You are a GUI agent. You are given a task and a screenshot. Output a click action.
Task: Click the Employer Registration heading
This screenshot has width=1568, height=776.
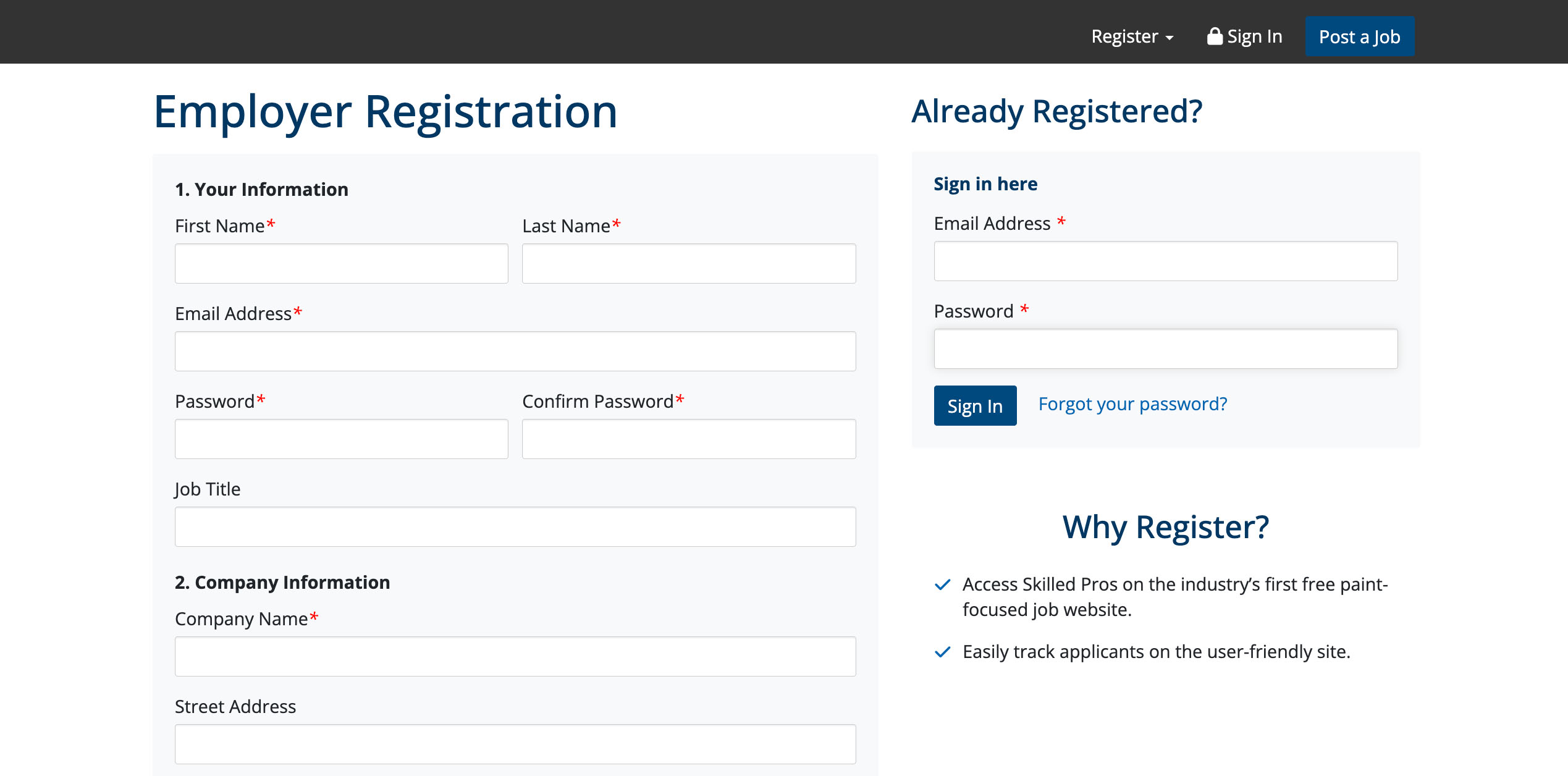coord(386,112)
